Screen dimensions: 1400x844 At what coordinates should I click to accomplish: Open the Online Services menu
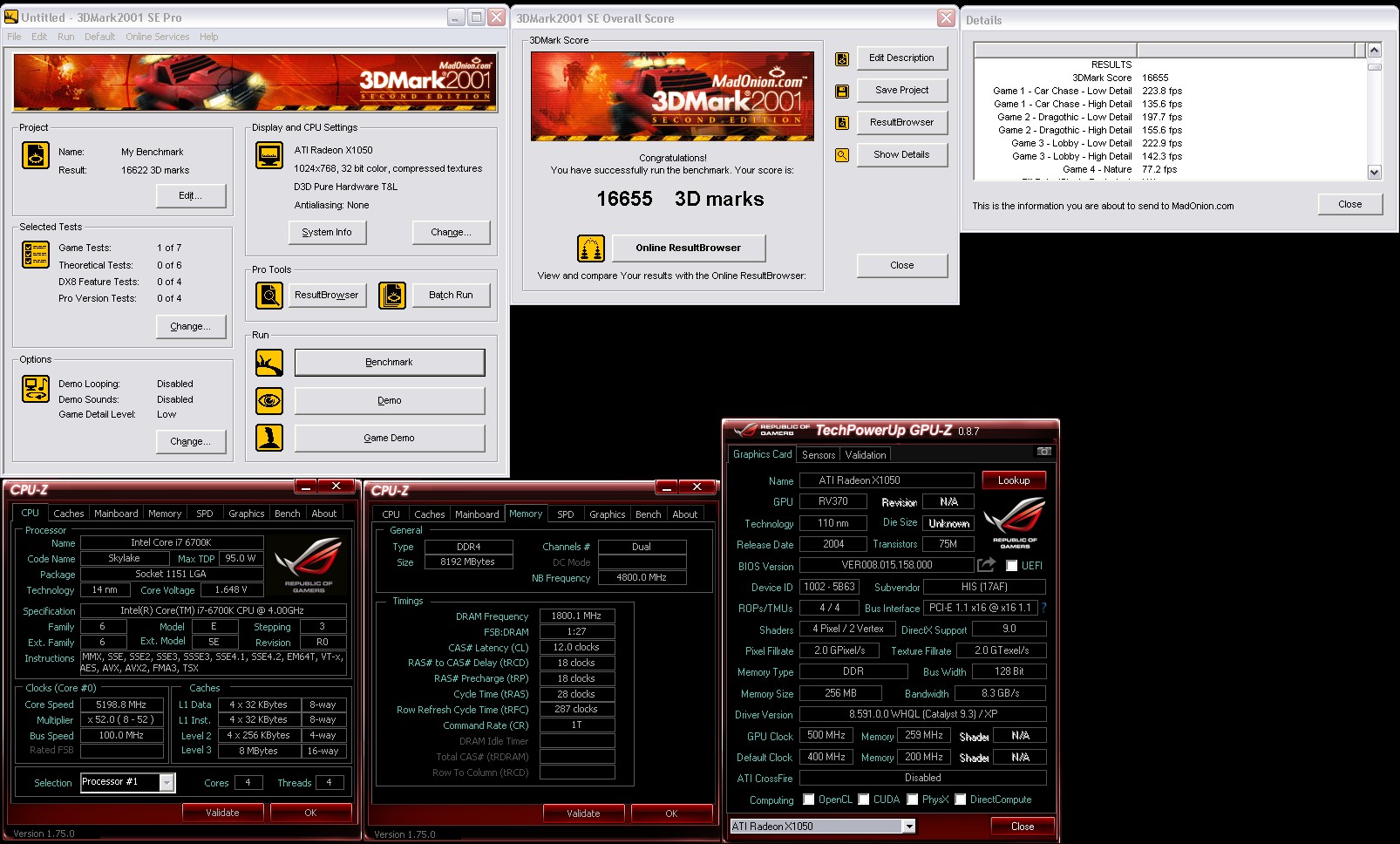tap(158, 37)
